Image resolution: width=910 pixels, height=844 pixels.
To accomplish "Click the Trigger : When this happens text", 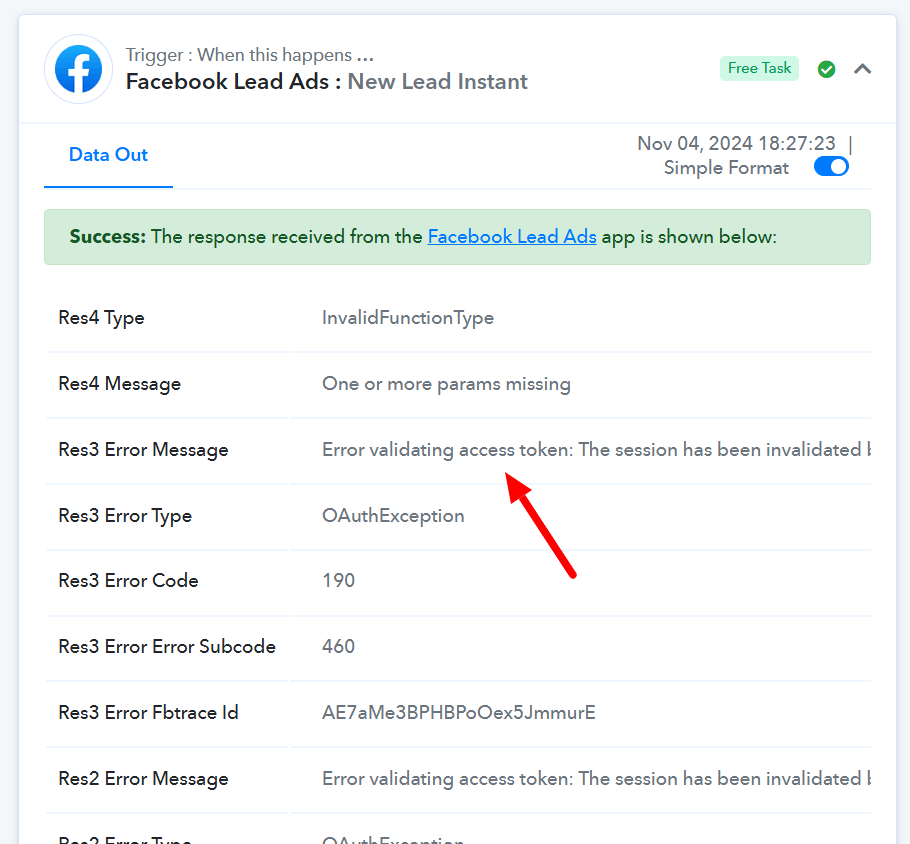I will click(x=250, y=55).
